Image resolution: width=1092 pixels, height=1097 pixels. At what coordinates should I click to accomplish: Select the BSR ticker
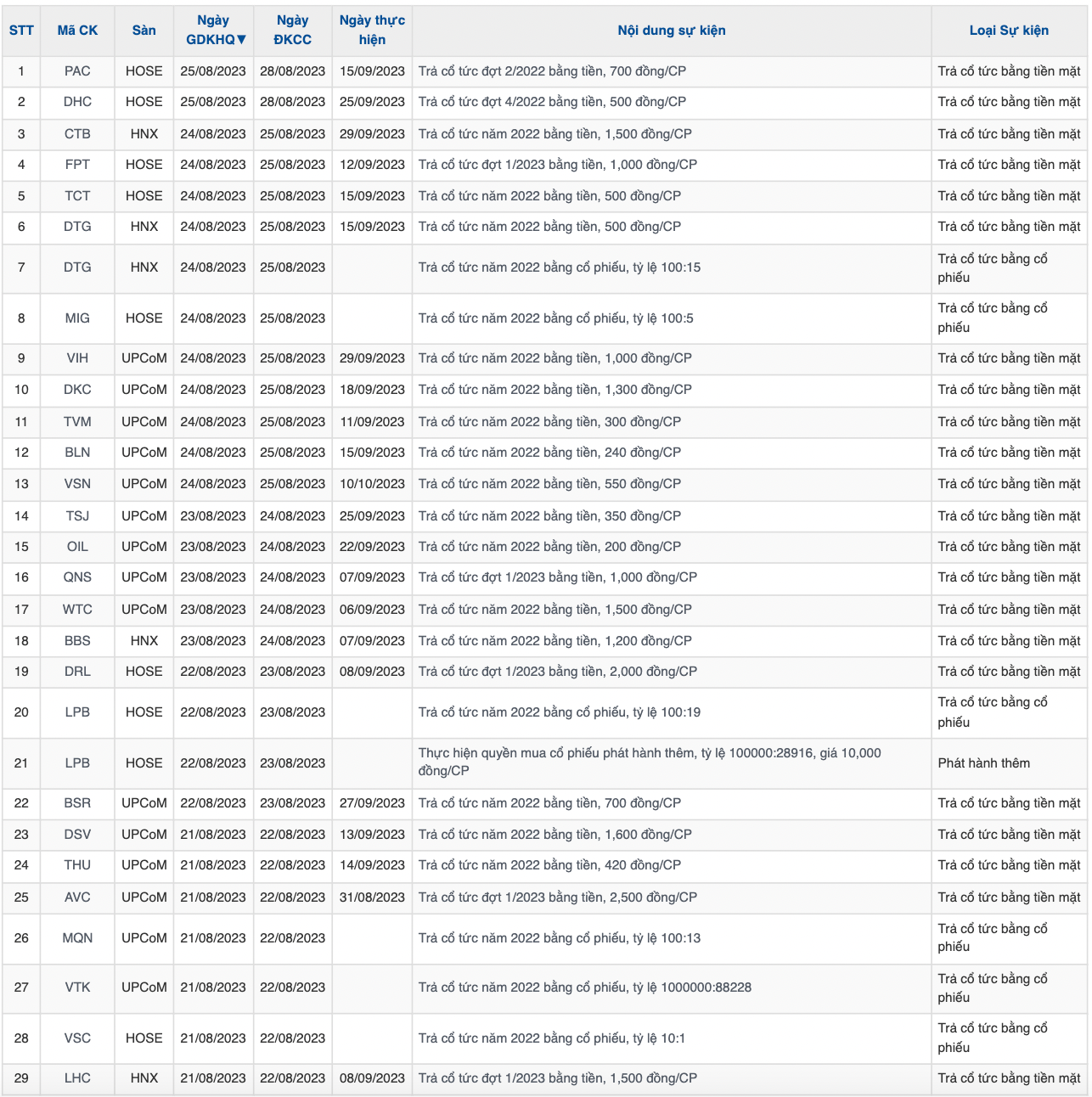77,803
